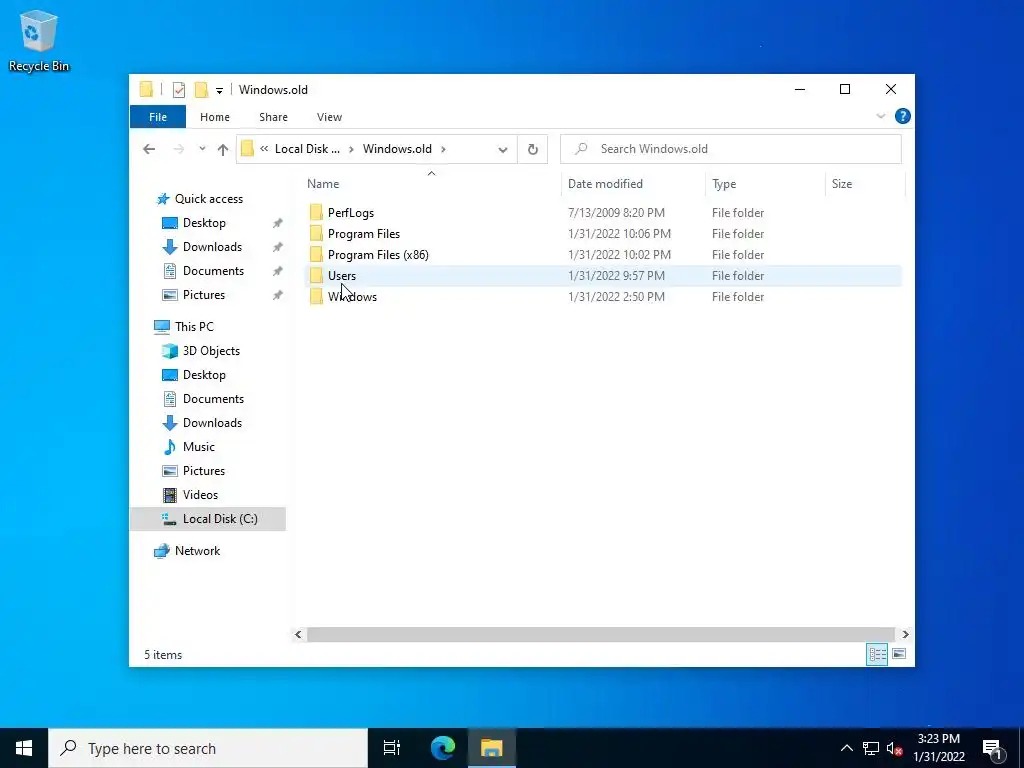This screenshot has width=1024, height=768.
Task: Go up one folder level with up arrow
Action: tap(223, 149)
